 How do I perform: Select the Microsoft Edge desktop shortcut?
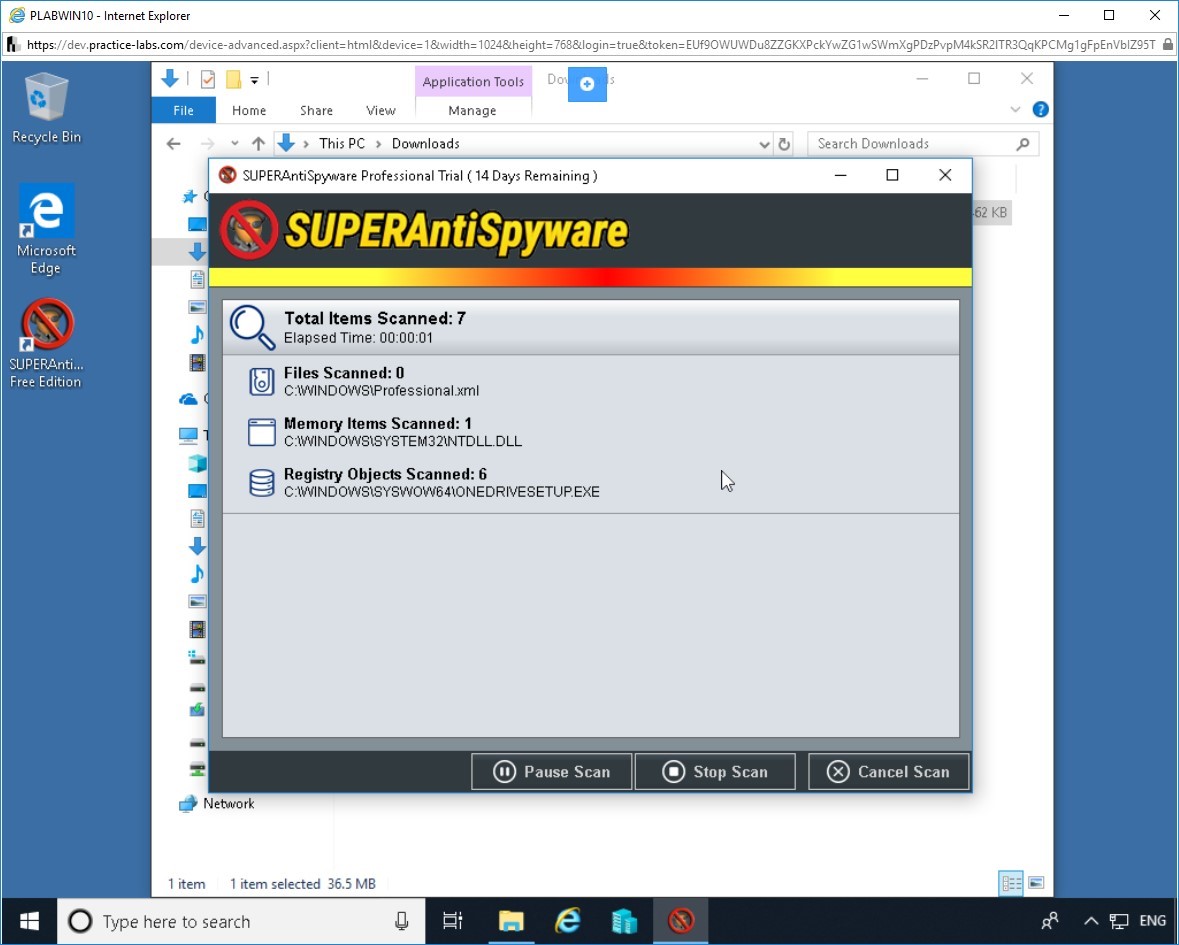46,230
